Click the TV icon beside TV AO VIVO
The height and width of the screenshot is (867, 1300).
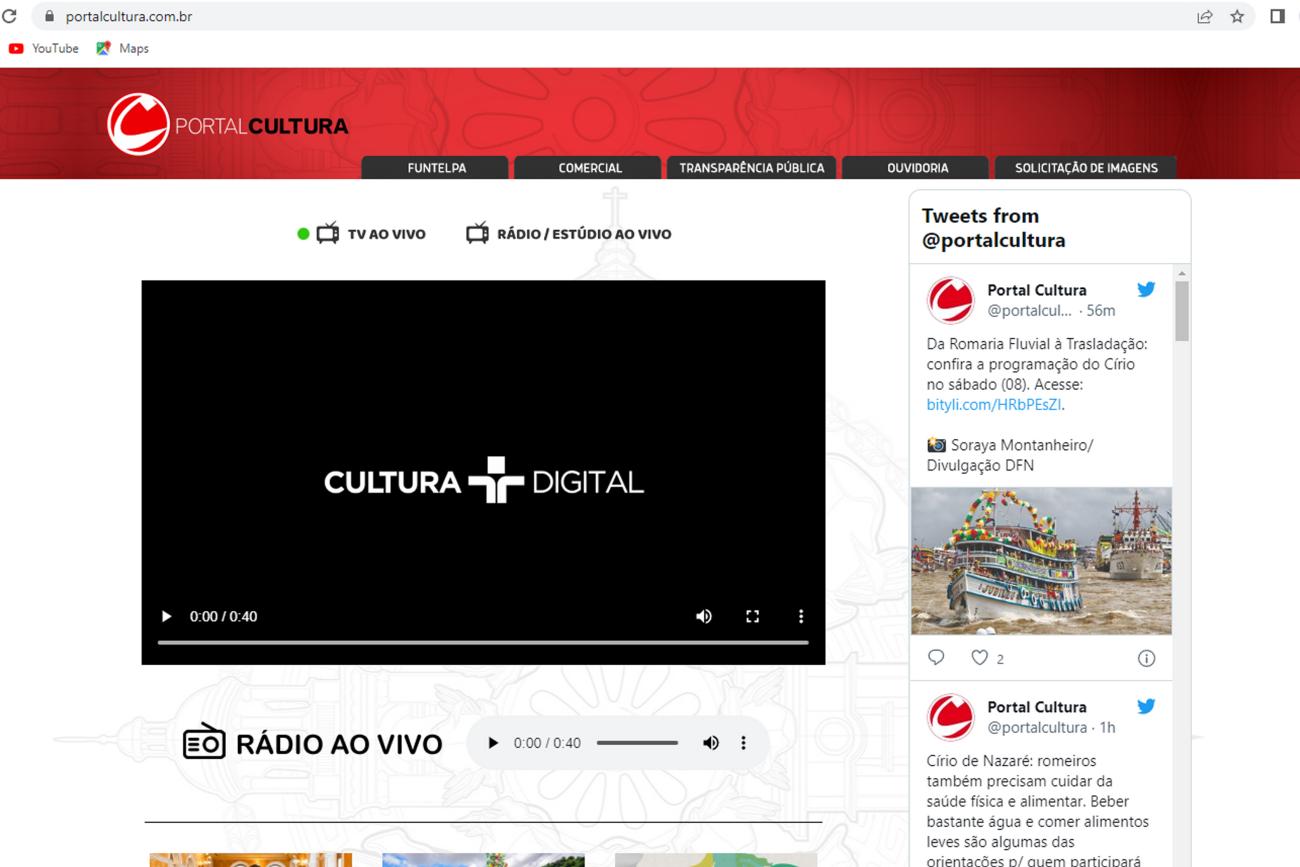point(328,234)
